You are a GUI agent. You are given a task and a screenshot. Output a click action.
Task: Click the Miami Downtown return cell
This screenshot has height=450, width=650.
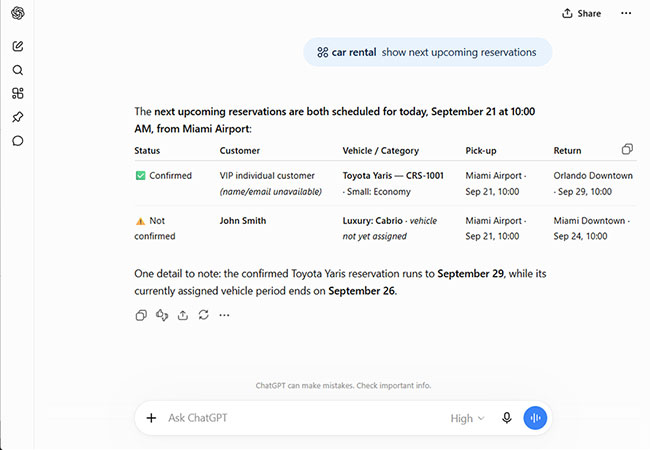point(592,228)
